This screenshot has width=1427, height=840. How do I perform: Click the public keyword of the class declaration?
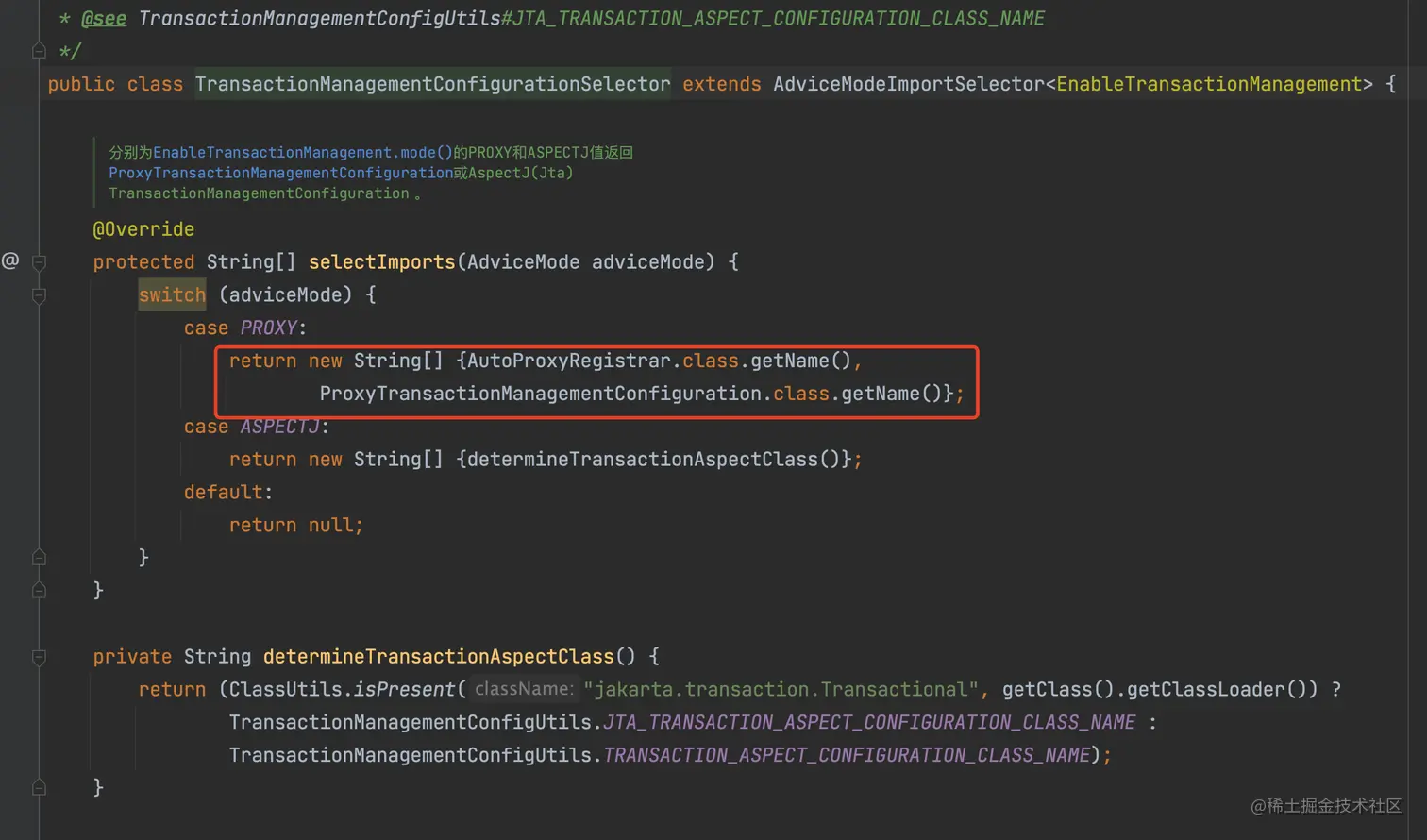point(81,84)
